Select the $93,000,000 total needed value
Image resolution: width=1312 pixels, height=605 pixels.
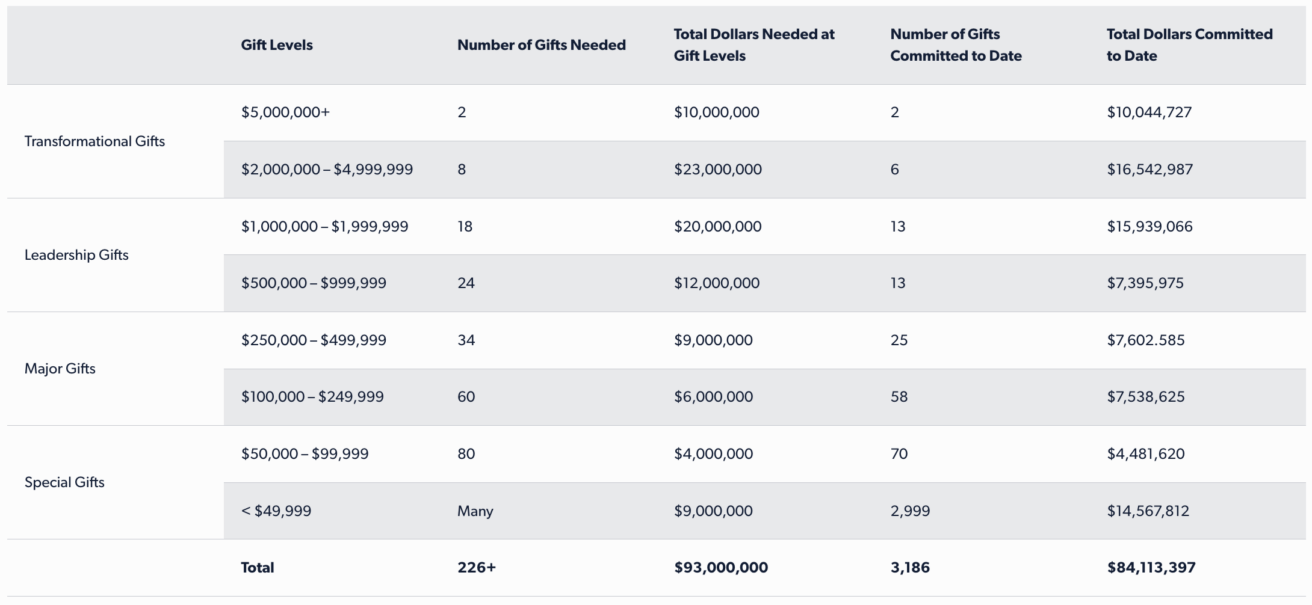(x=720, y=568)
